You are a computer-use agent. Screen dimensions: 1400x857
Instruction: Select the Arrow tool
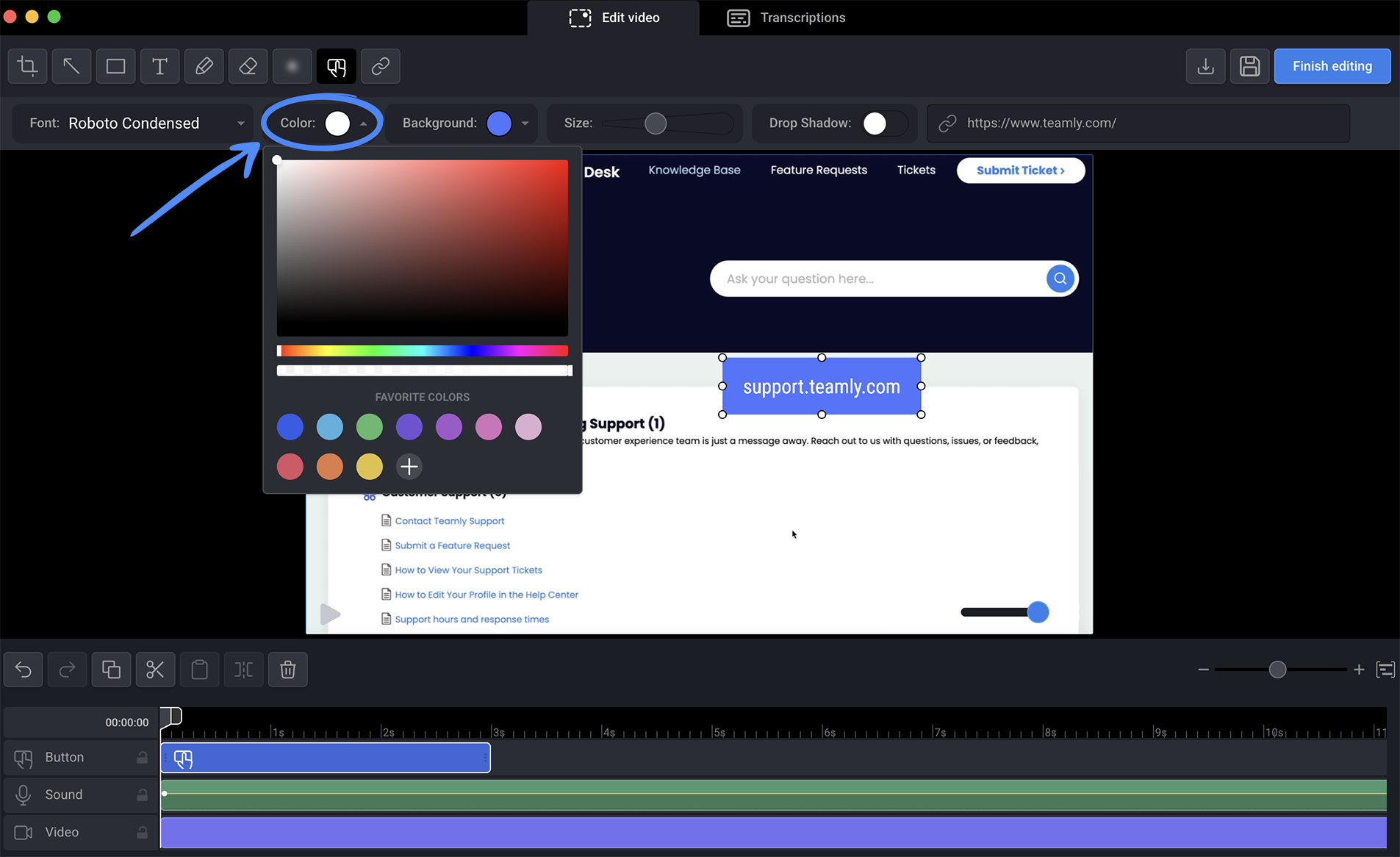click(71, 66)
